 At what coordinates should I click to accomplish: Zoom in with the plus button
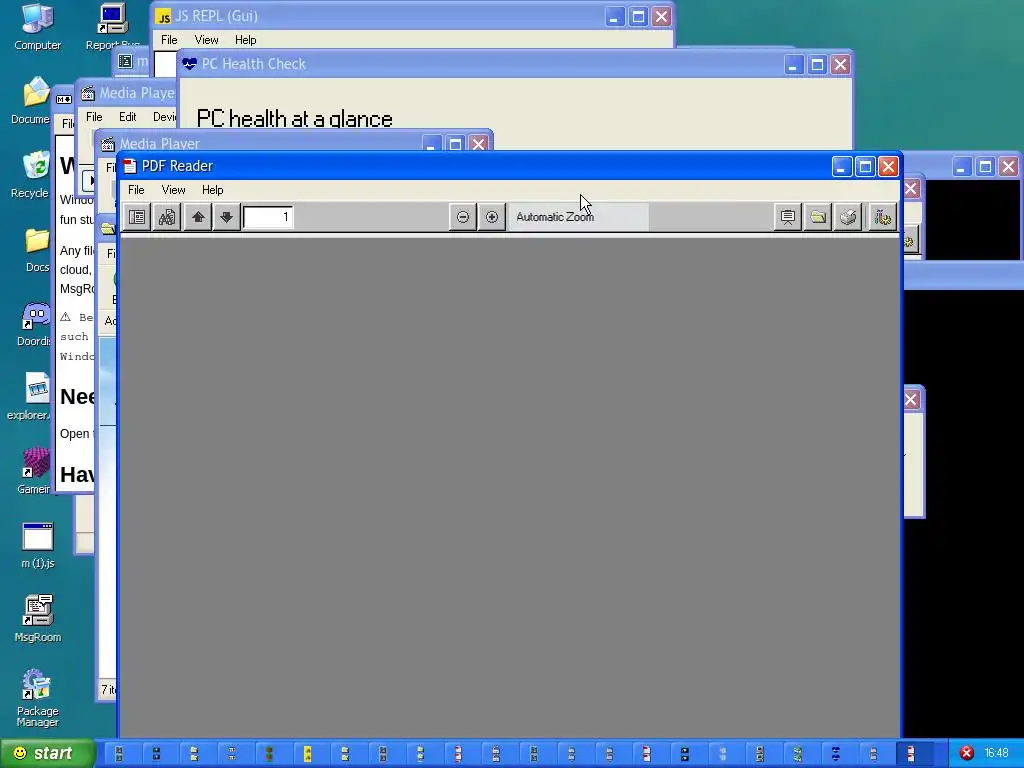pos(492,217)
